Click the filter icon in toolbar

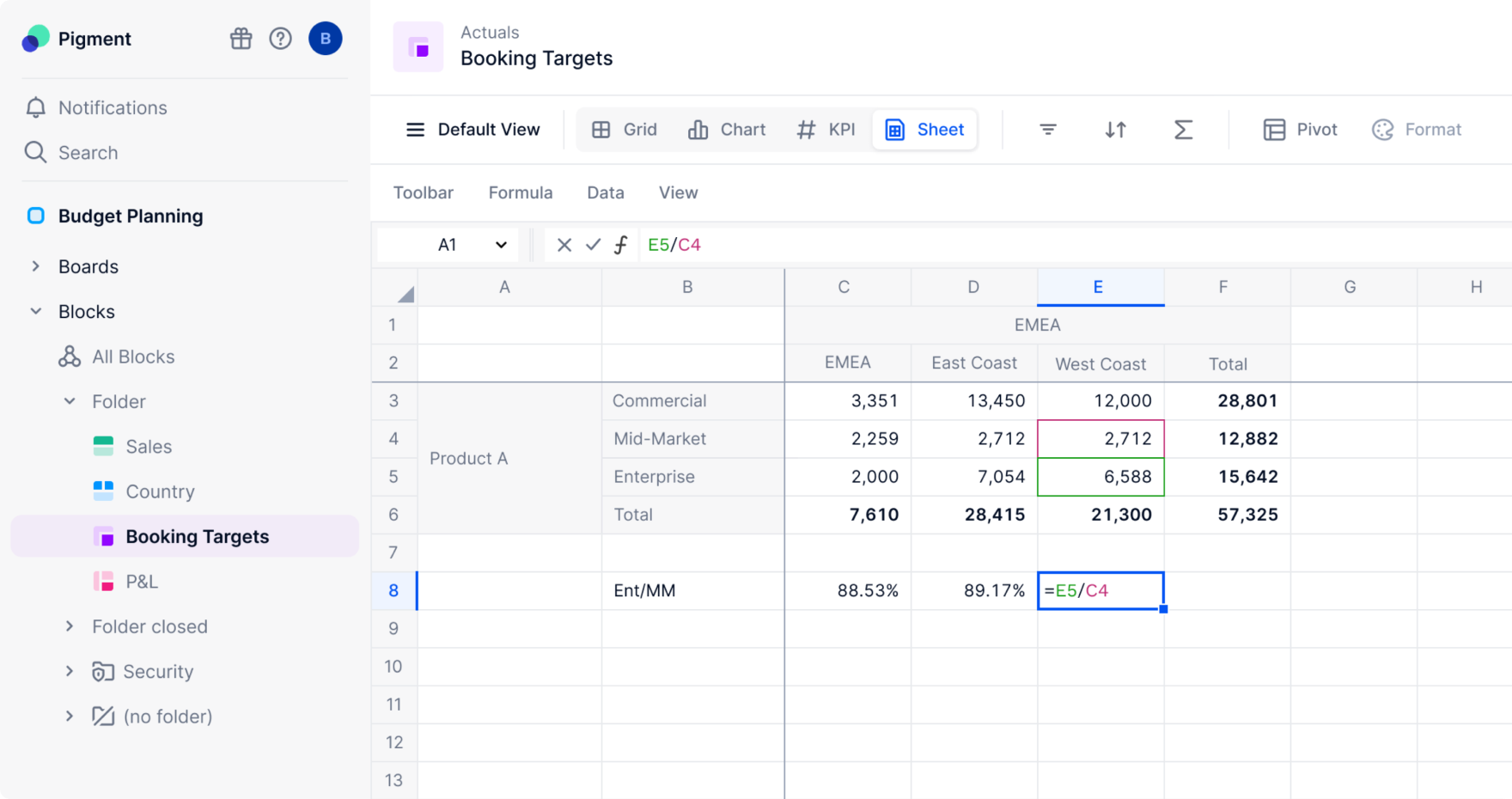point(1047,130)
